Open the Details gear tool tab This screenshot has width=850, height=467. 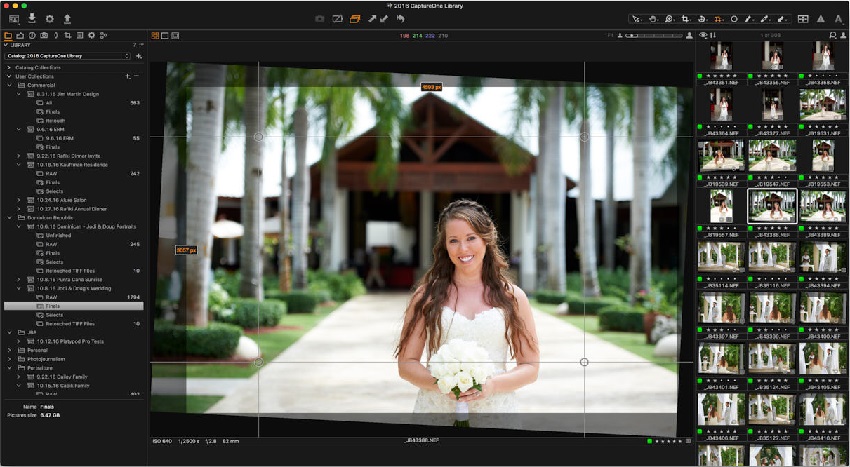coord(92,36)
